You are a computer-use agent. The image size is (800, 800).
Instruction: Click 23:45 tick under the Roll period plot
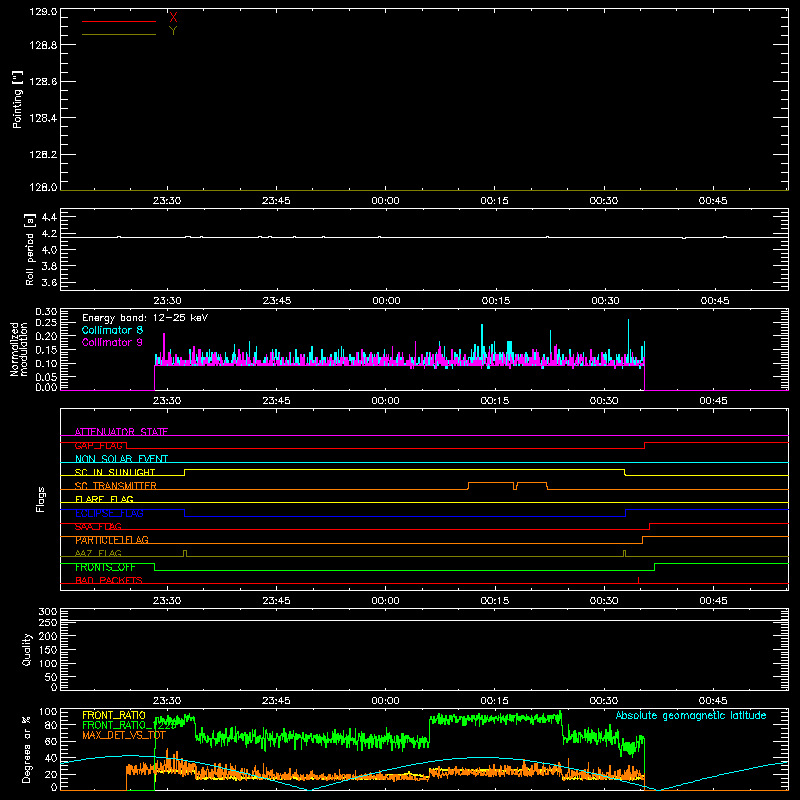point(277,301)
